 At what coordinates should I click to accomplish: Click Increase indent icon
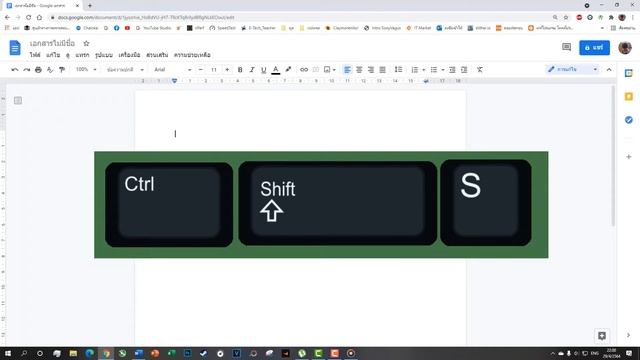[464, 70]
